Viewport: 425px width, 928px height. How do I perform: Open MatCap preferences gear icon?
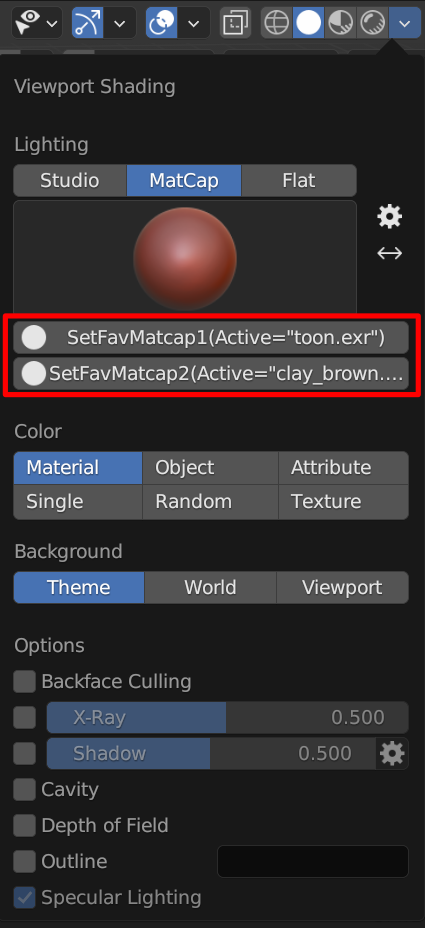tap(389, 217)
